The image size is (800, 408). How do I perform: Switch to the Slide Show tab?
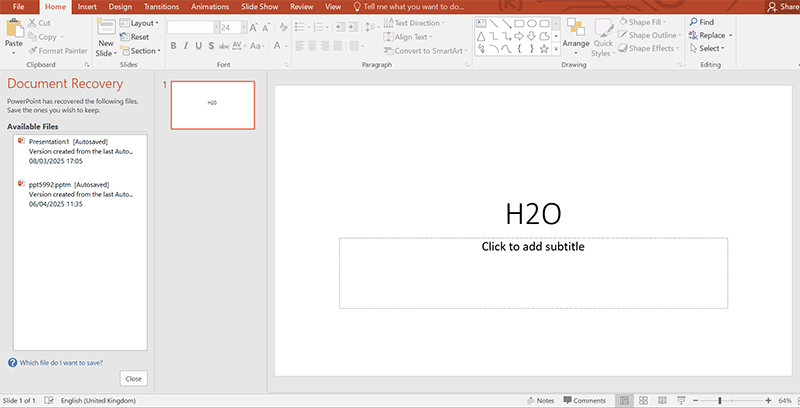pyautogui.click(x=260, y=7)
